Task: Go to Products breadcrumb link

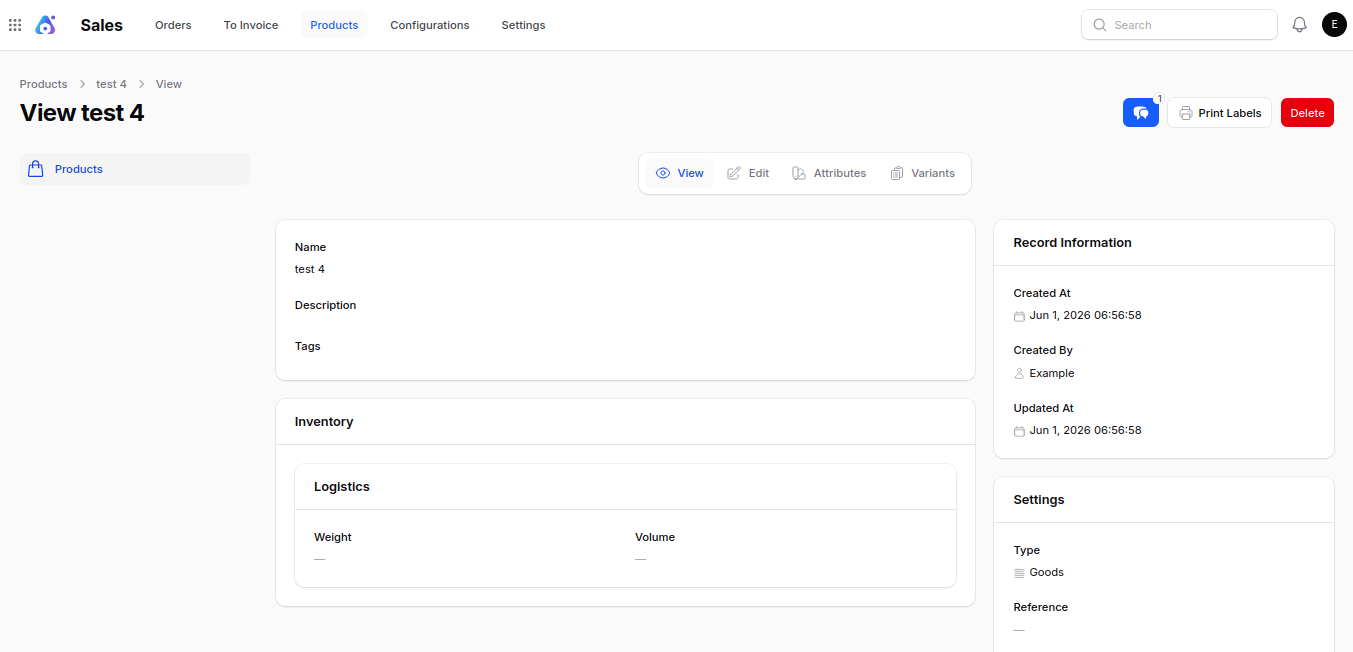Action: point(44,84)
